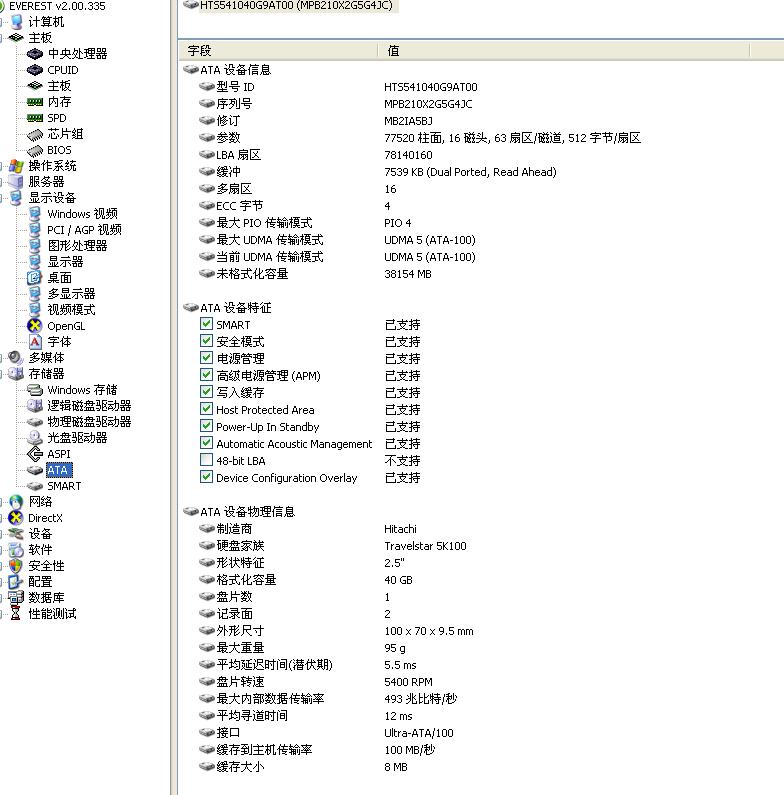Toggle the 写入缓存 checkbox
The image size is (784, 795).
point(206,391)
